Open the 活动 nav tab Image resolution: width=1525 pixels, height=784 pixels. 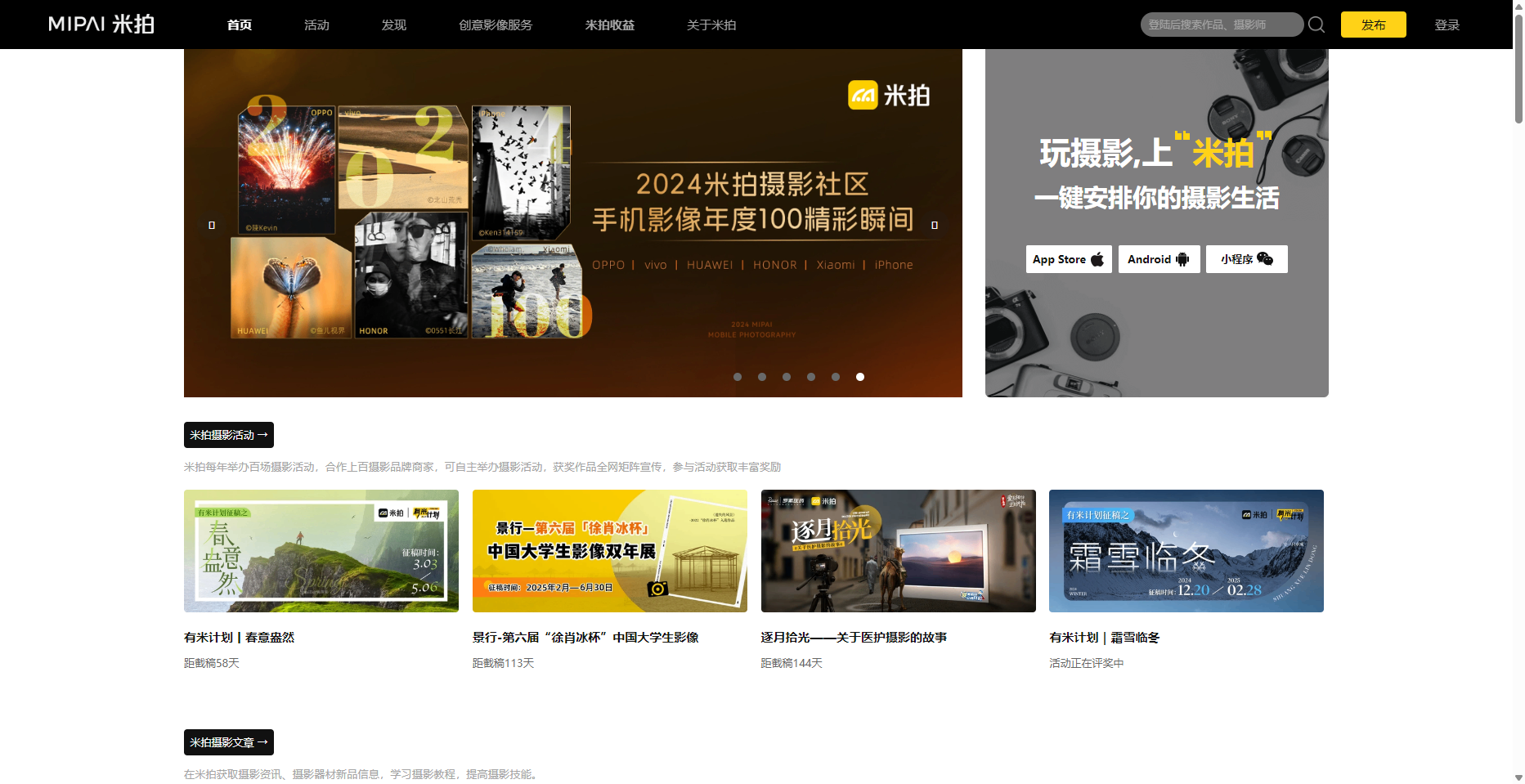316,25
